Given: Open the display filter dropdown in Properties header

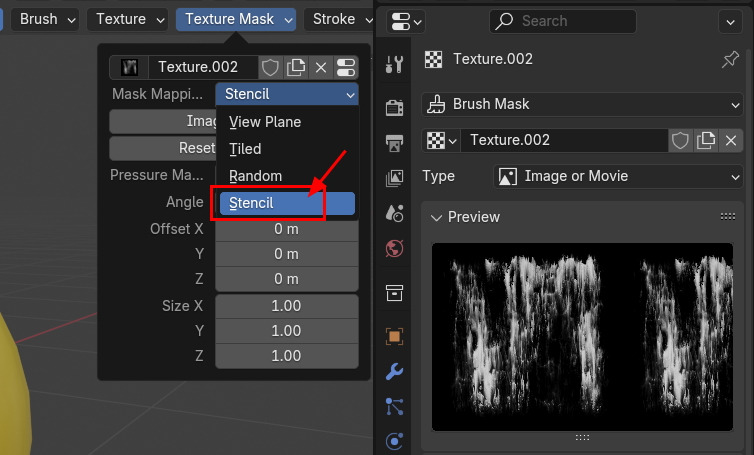Looking at the screenshot, I should click(406, 22).
